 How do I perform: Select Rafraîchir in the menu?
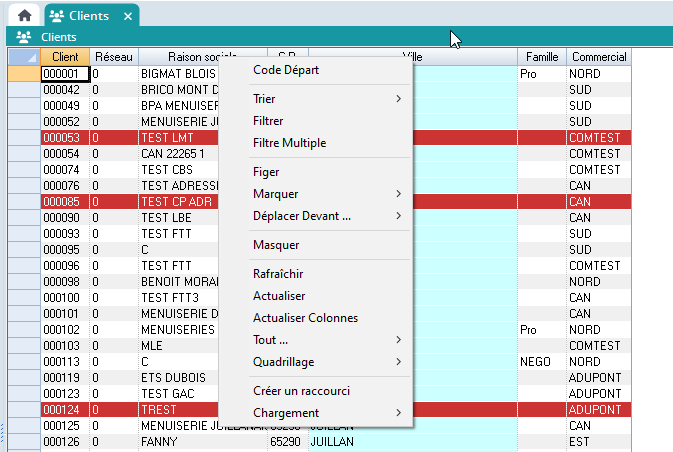coord(278,274)
